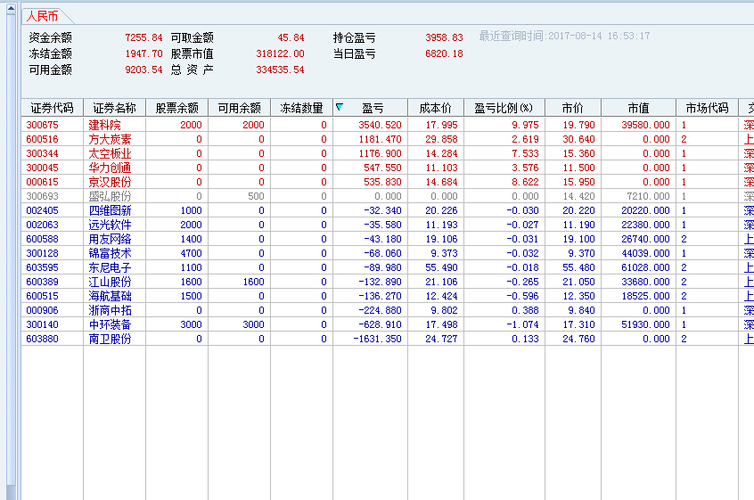754x500 pixels.
Task: Click the 盈亏 sort arrow indicator
Action: (339, 107)
